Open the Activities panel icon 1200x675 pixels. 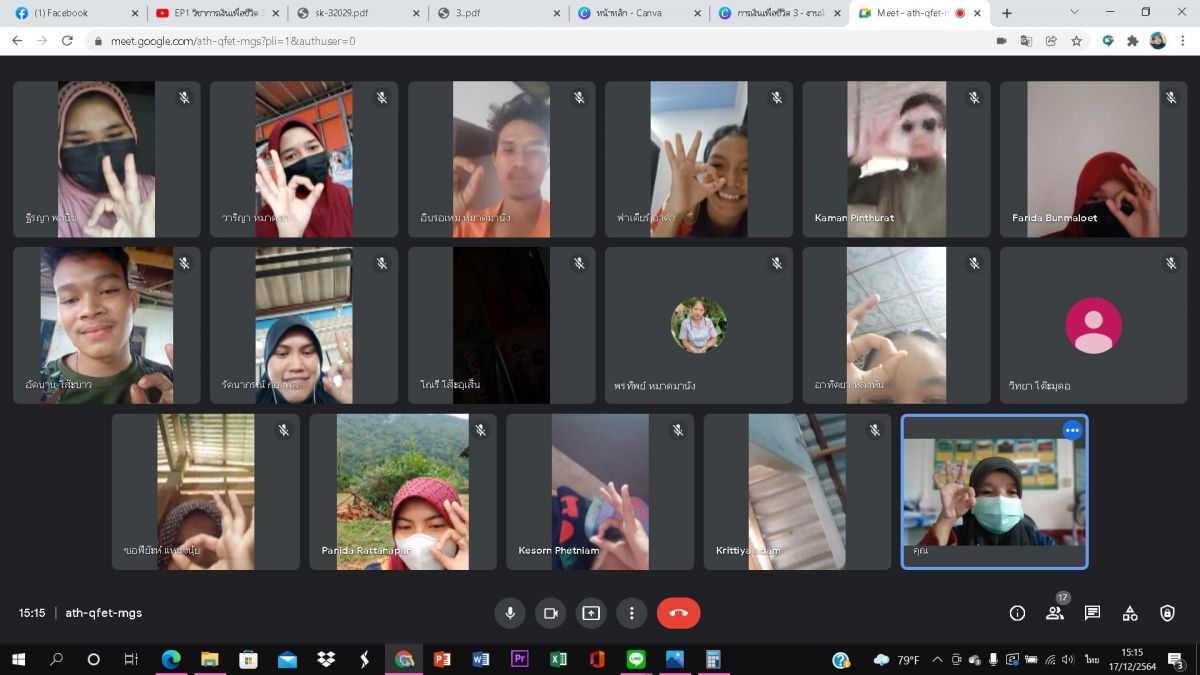(x=1130, y=613)
